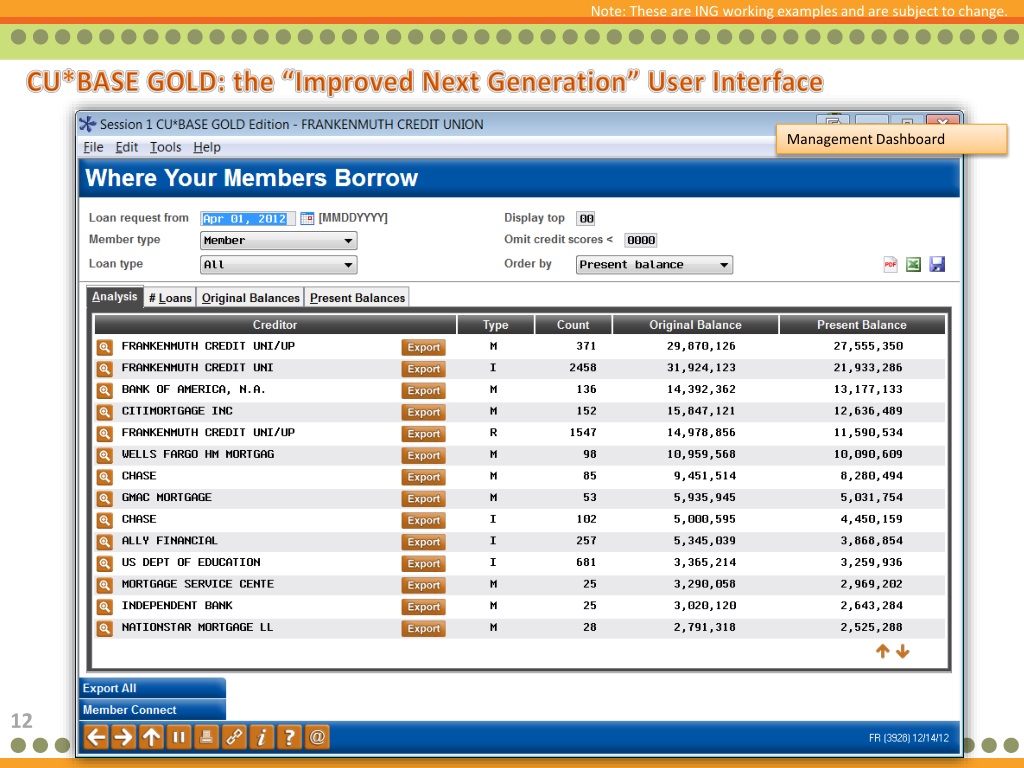Image resolution: width=1024 pixels, height=768 pixels.
Task: Click the pause button in bottom toolbar
Action: coord(179,737)
